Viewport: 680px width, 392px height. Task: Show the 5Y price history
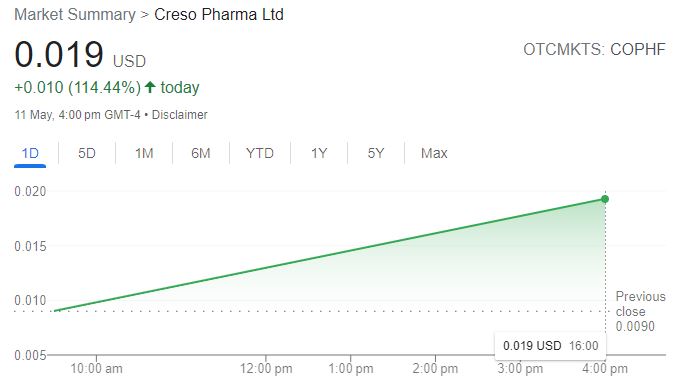click(x=376, y=154)
